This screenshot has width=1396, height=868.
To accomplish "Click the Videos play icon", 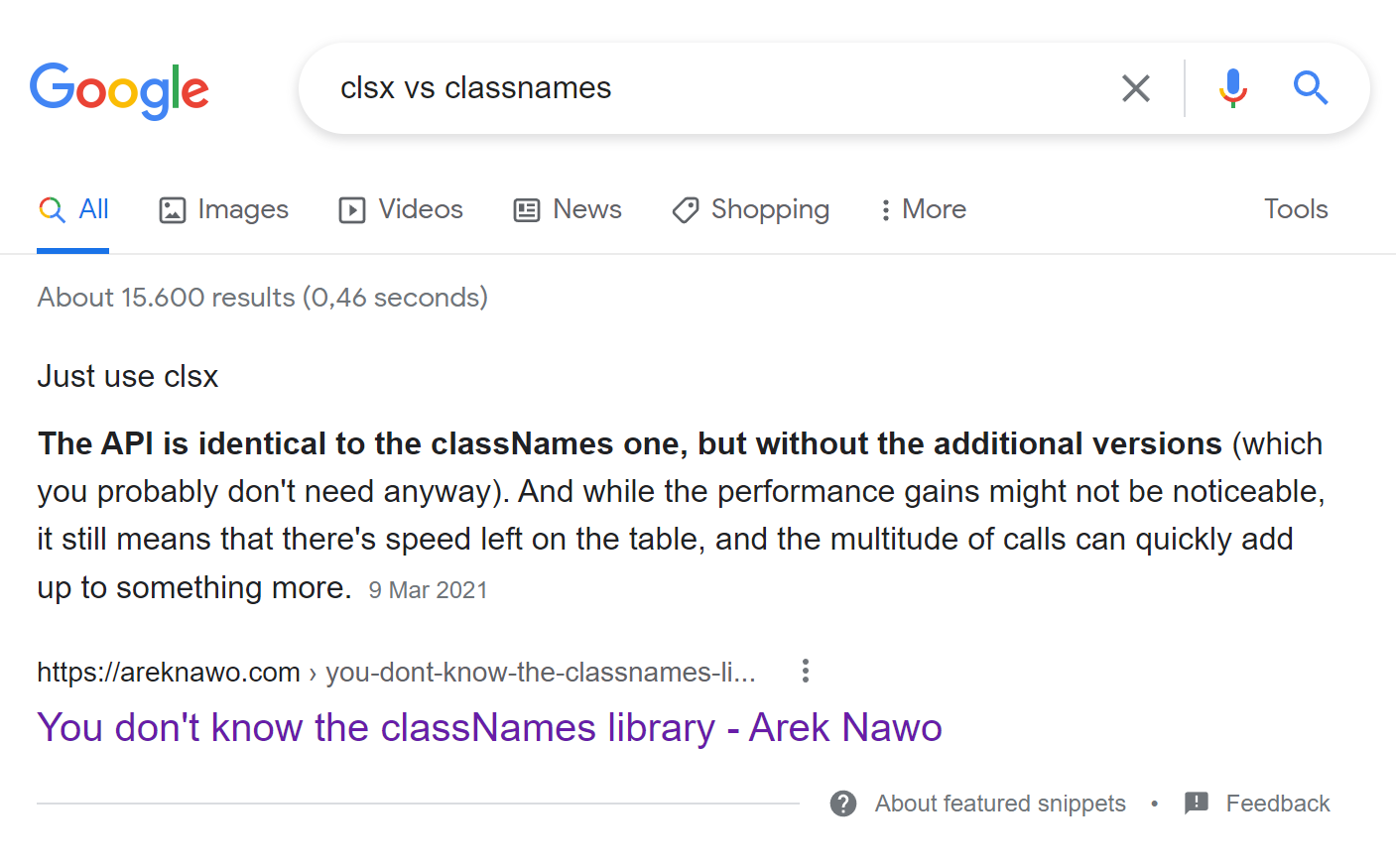I will pos(352,209).
